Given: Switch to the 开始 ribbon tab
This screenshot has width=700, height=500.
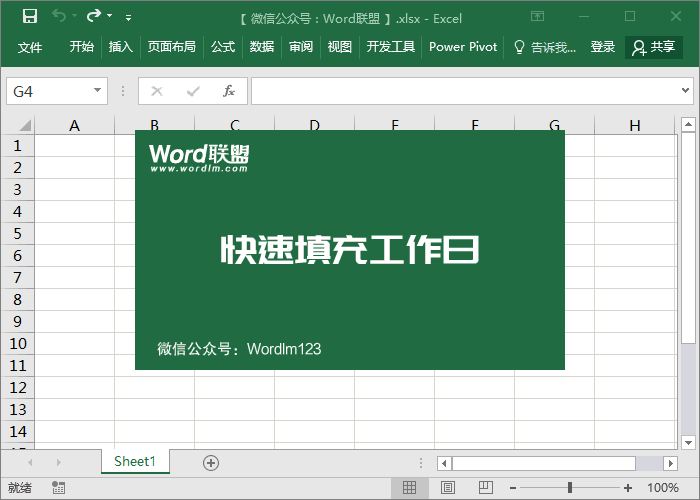Looking at the screenshot, I should (82, 46).
